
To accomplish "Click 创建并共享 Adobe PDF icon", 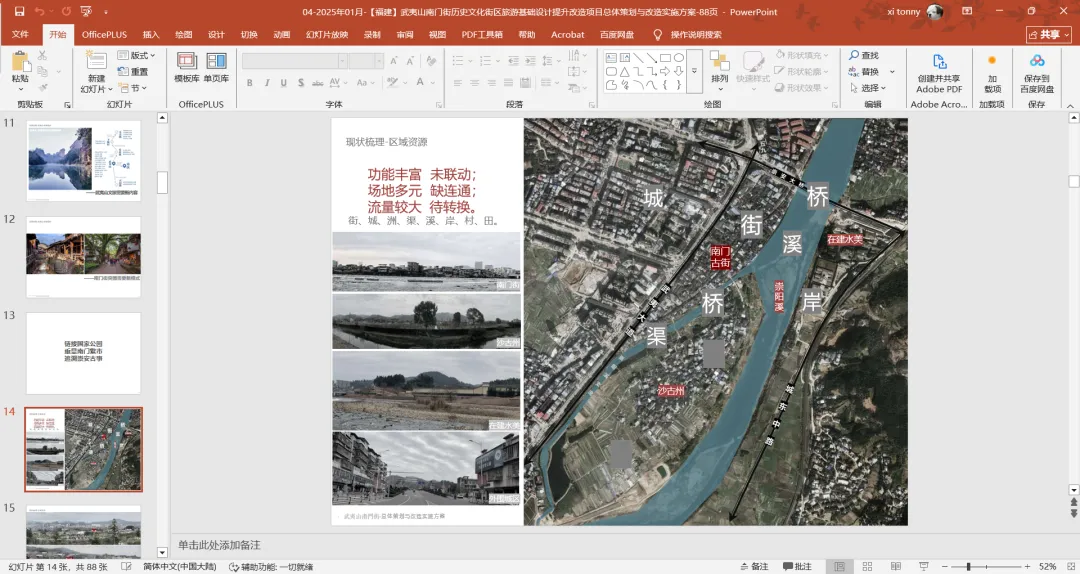I will (x=939, y=66).
